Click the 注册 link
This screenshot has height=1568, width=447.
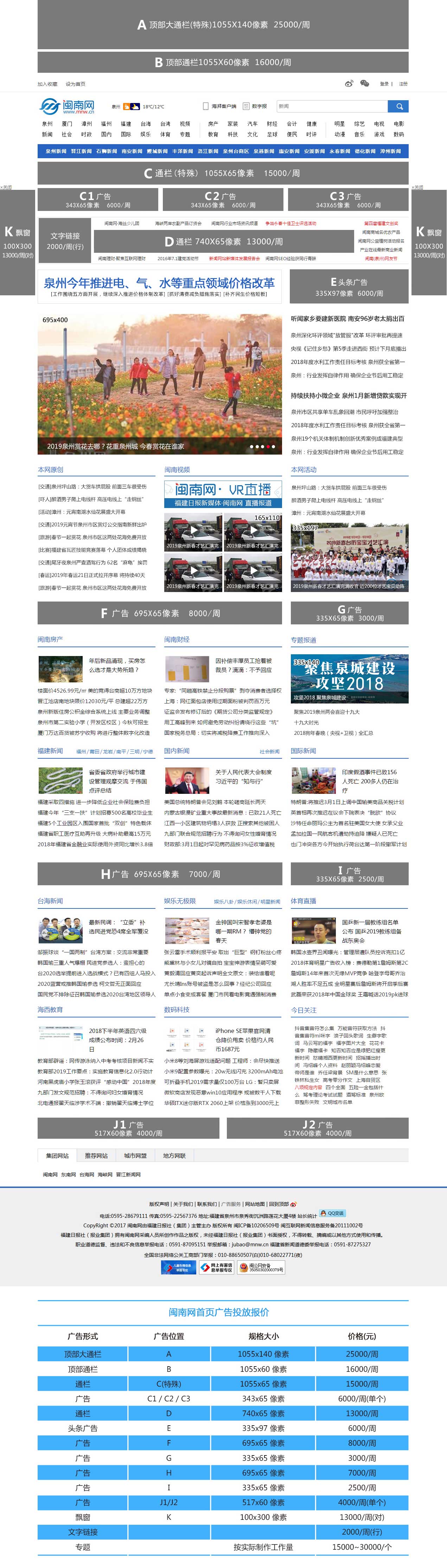point(403,84)
